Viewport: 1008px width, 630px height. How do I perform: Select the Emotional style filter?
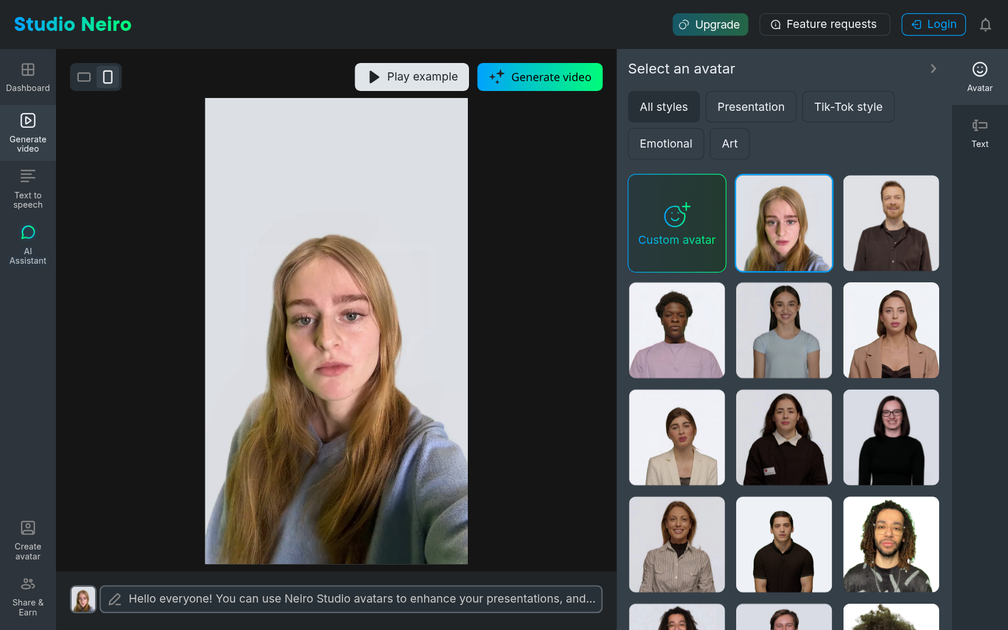pos(666,144)
